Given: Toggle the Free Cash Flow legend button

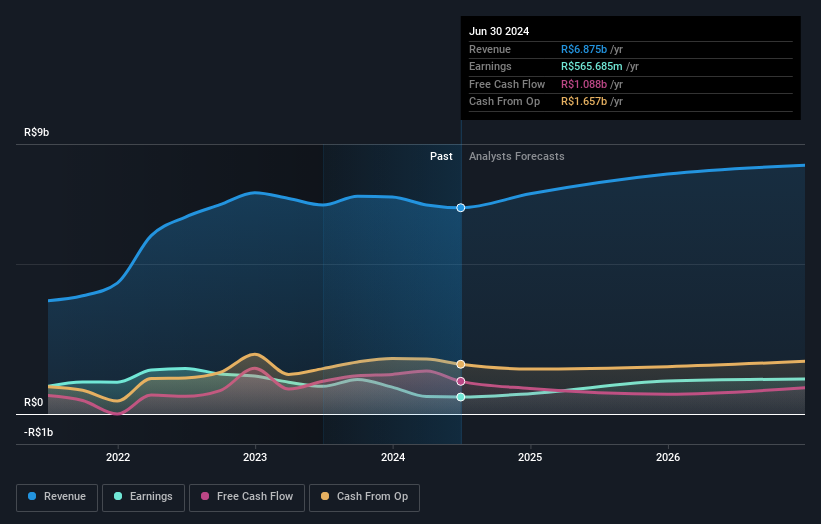Looking at the screenshot, I should coord(247,497).
